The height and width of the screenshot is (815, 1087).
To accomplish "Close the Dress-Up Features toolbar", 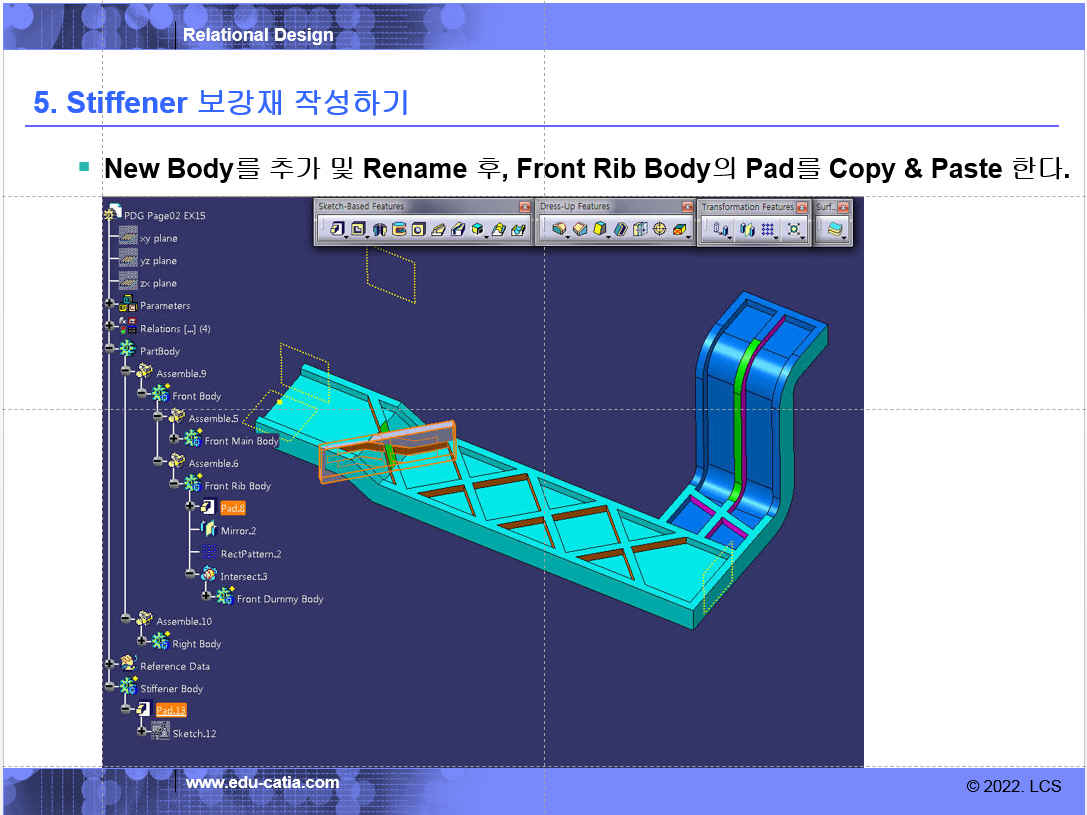I will pyautogui.click(x=687, y=207).
